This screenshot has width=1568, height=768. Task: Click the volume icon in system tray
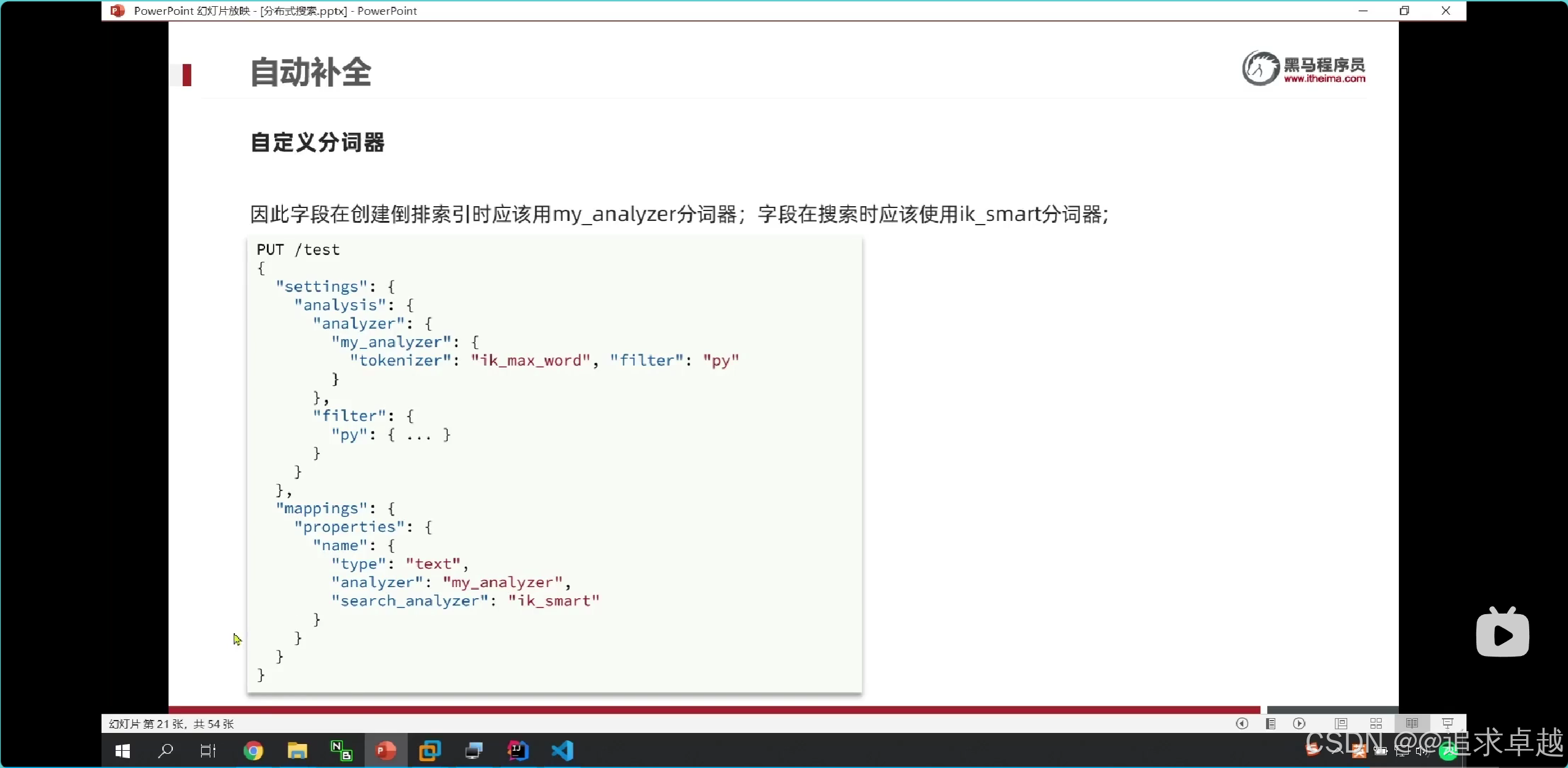tap(1422, 751)
